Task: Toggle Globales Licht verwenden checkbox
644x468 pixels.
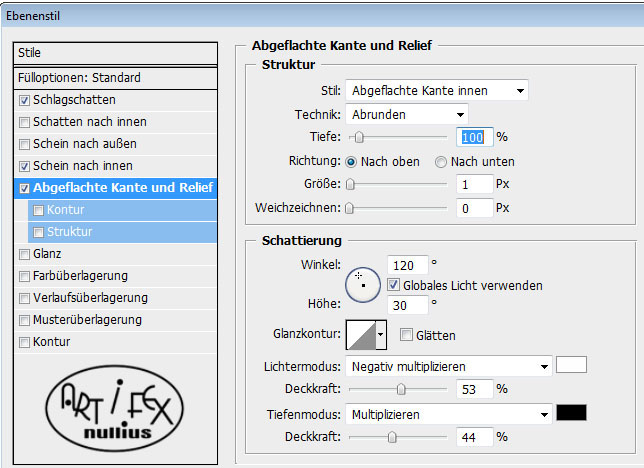Action: coord(393,285)
